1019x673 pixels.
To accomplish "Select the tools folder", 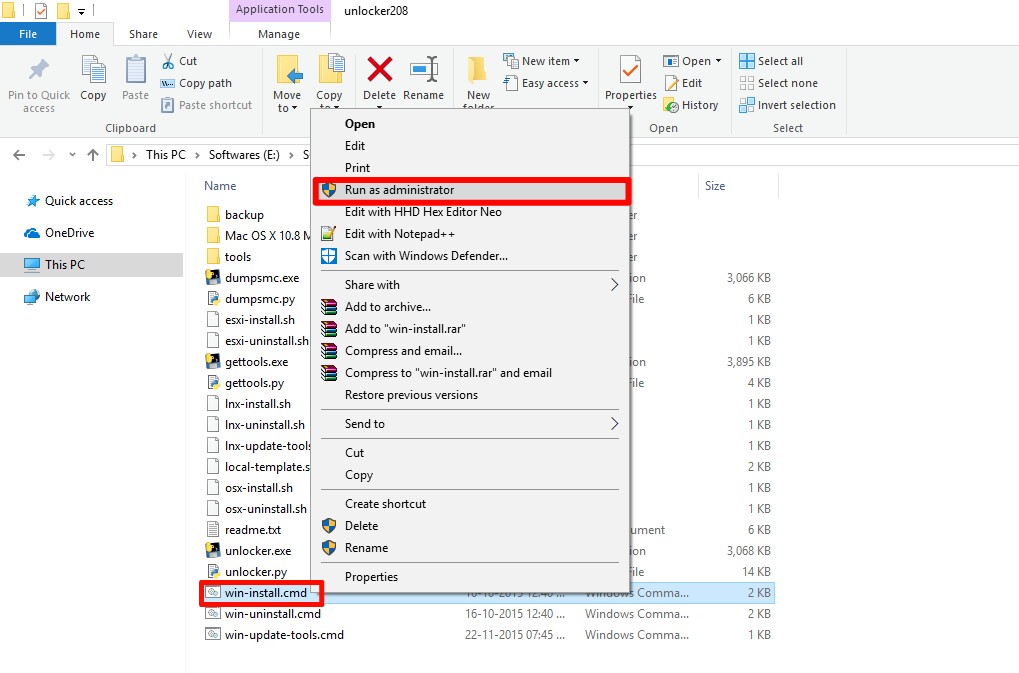I will pyautogui.click(x=238, y=257).
